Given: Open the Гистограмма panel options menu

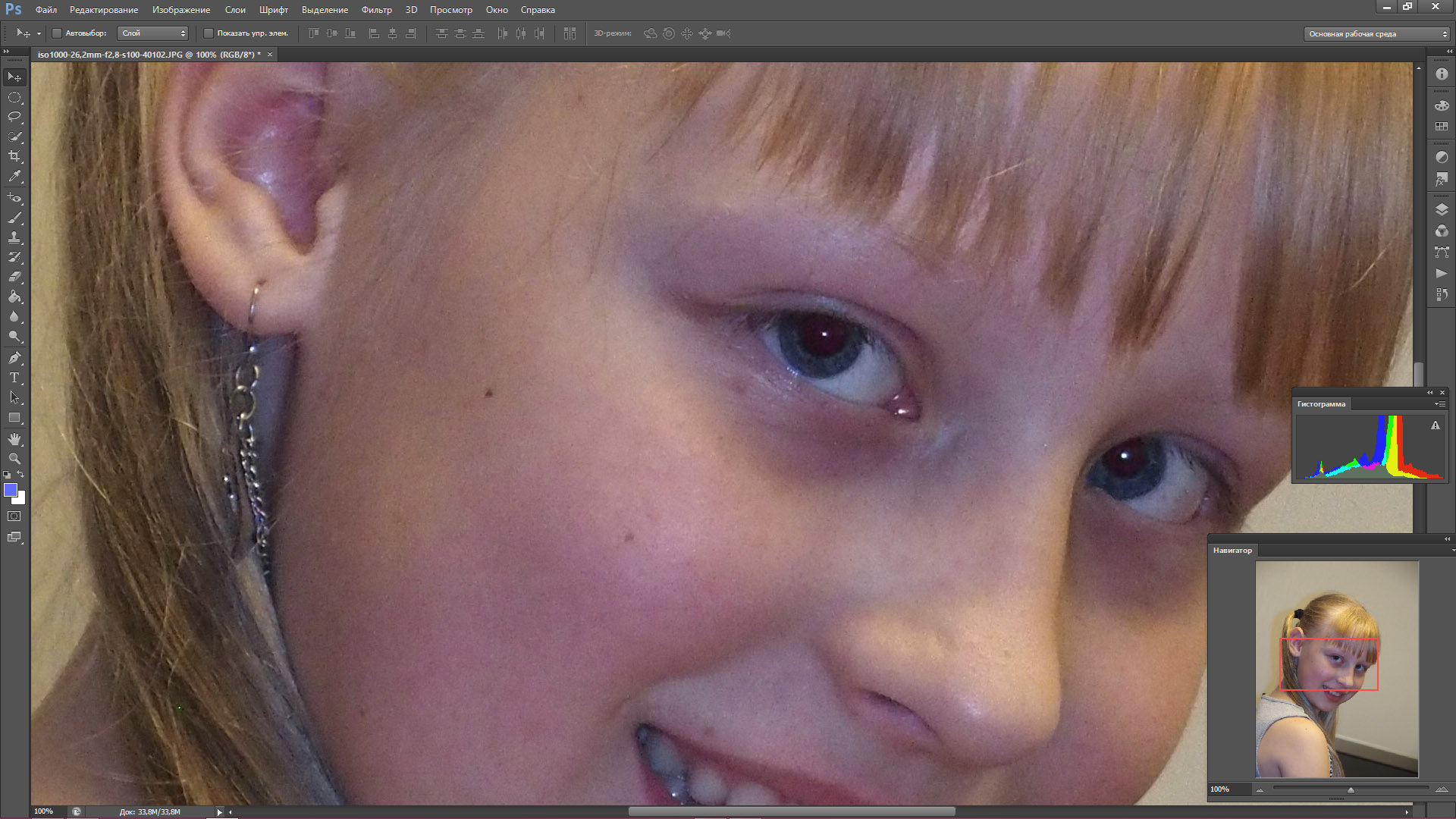Looking at the screenshot, I should 1439,404.
